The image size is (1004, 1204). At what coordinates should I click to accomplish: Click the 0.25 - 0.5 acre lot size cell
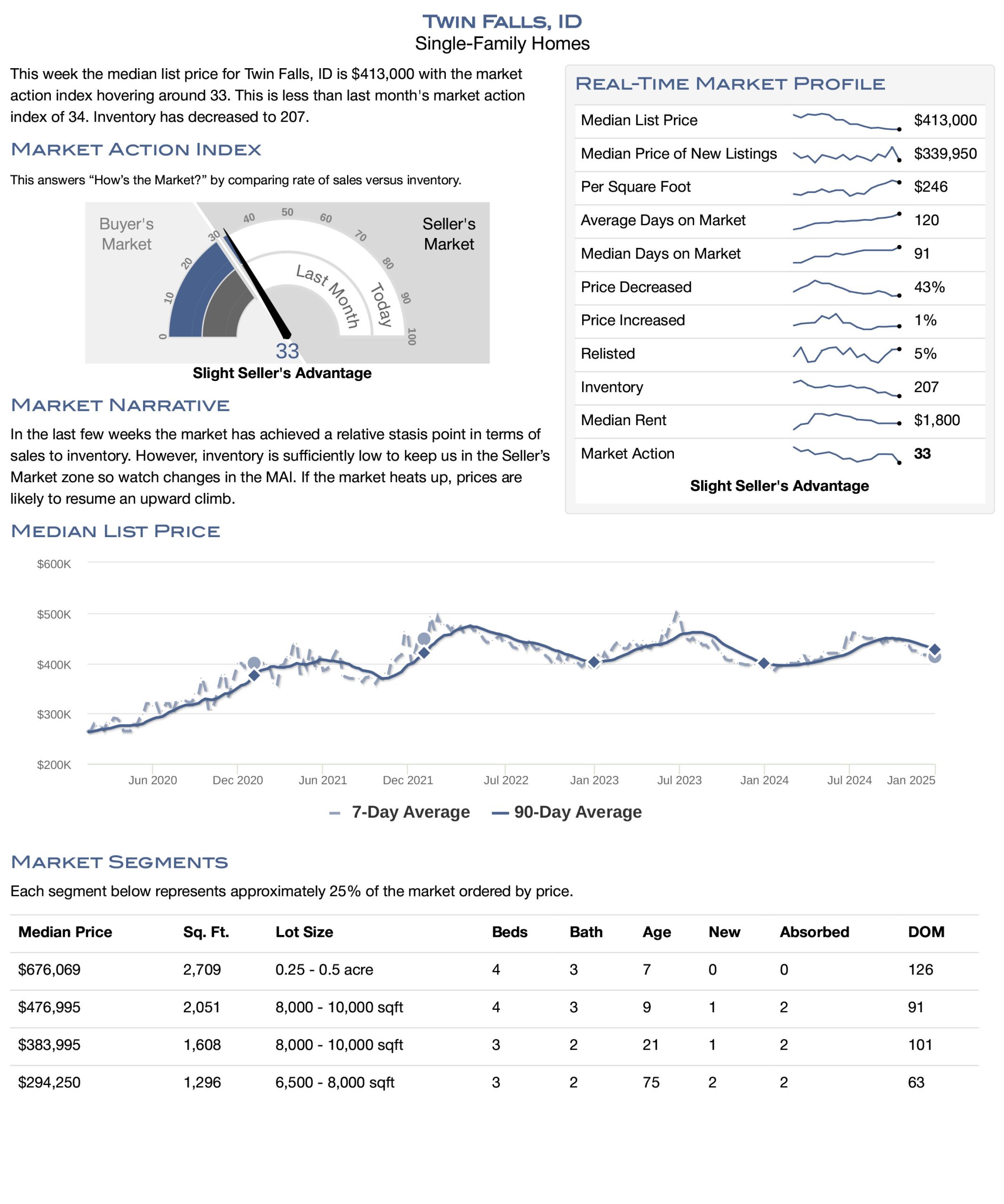pos(324,969)
